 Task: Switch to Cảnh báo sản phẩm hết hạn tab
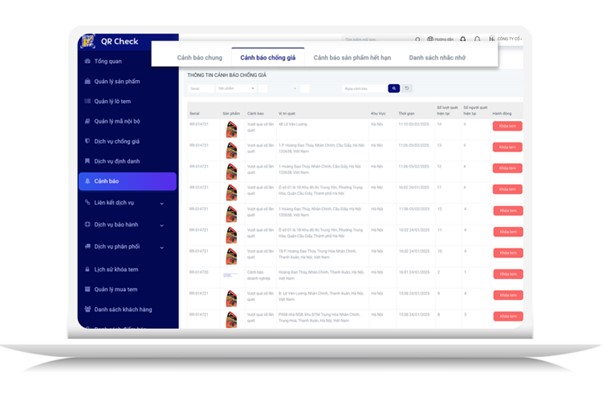coord(352,58)
